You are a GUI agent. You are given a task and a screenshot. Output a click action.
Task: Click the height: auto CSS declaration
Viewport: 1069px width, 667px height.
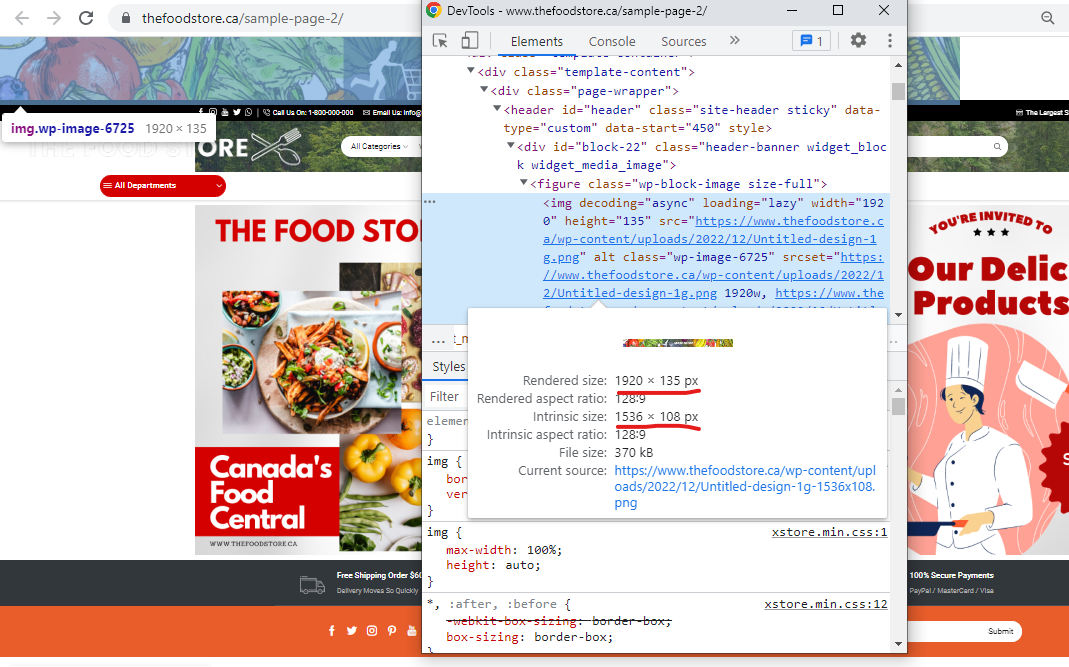493,565
